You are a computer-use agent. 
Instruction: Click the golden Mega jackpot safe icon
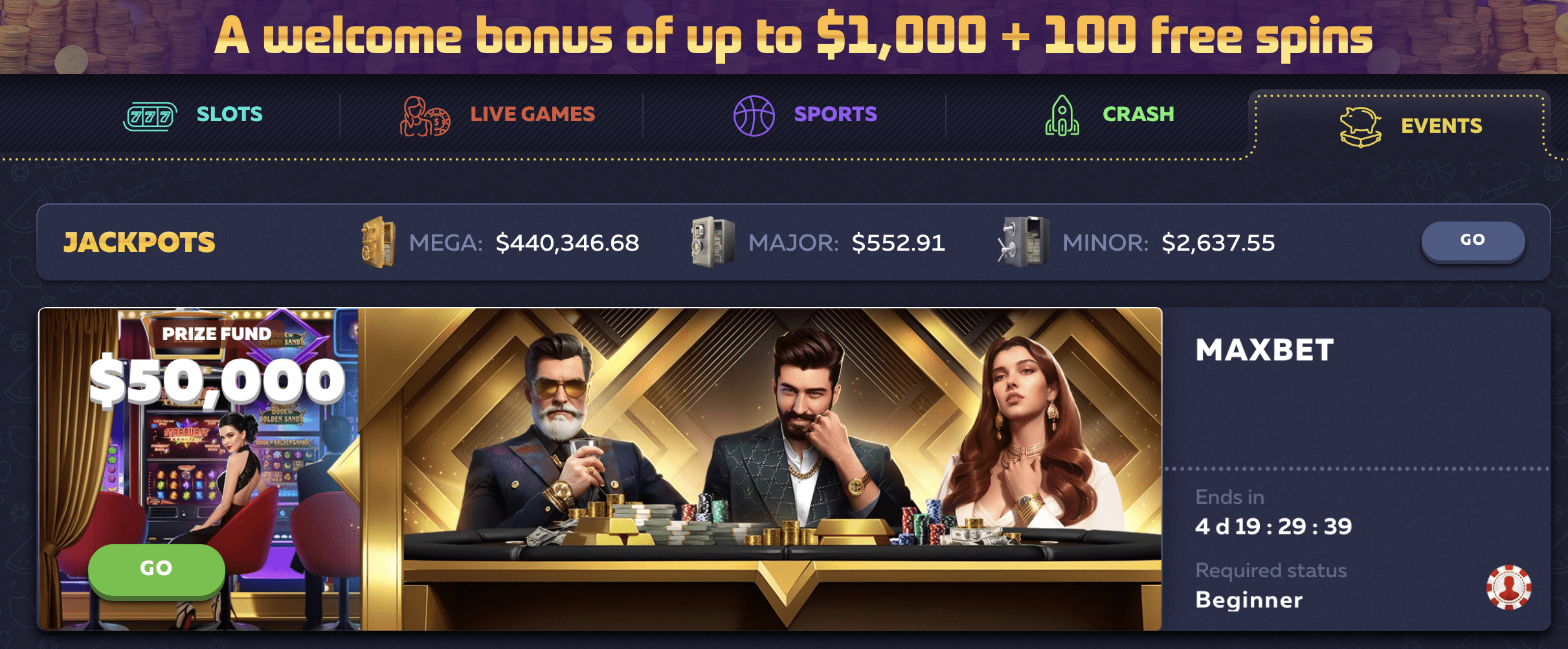[378, 242]
